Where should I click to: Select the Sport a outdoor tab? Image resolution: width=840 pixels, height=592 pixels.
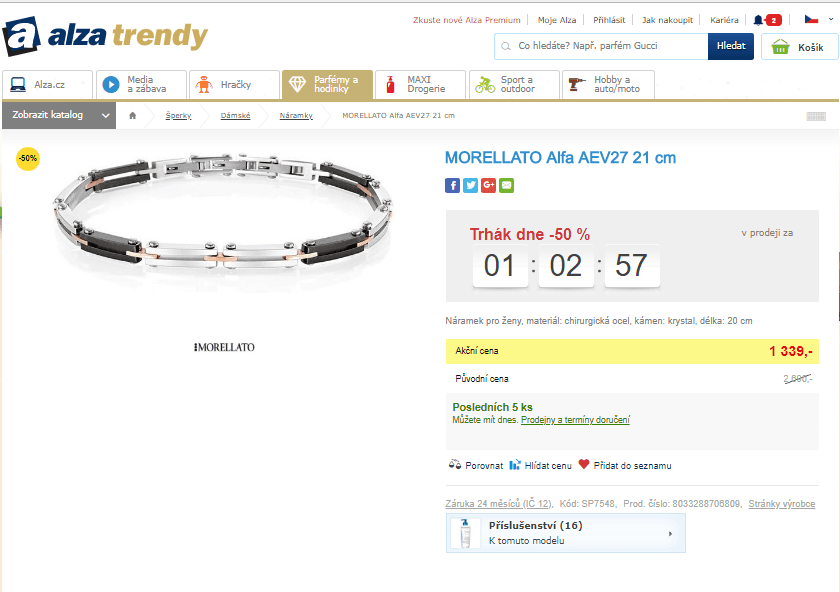click(x=514, y=85)
